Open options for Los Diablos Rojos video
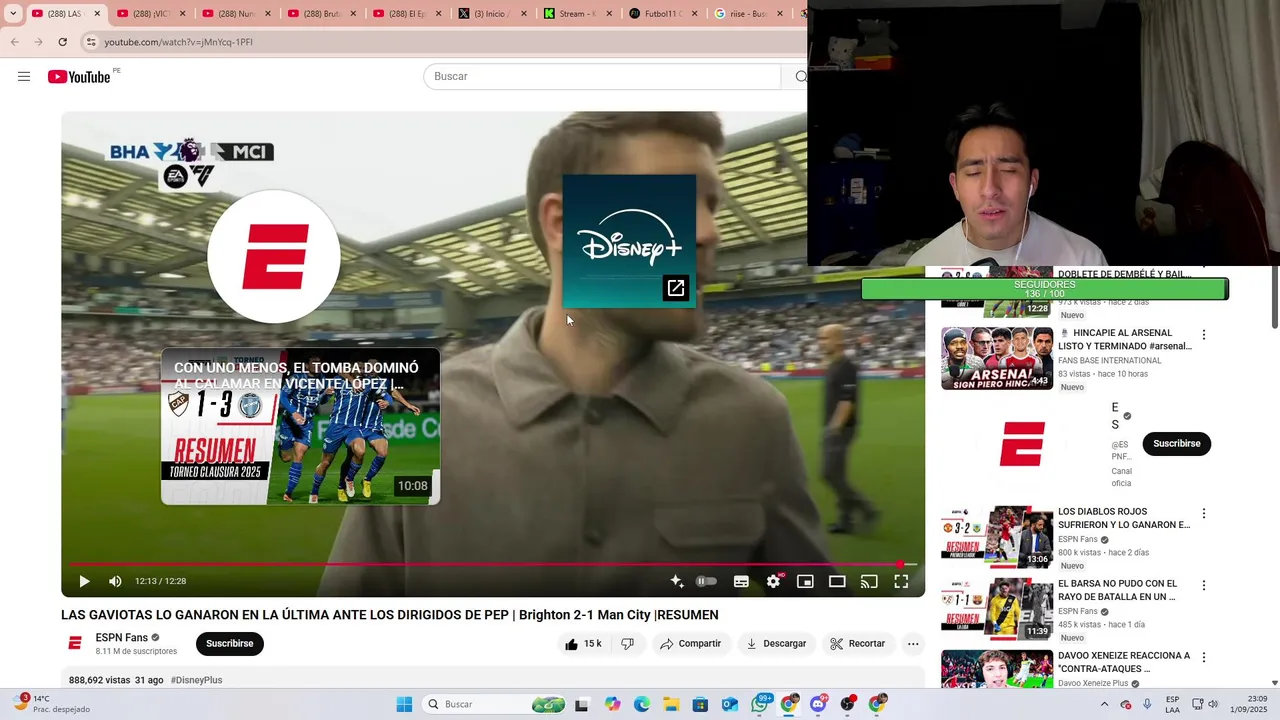The height and width of the screenshot is (720, 1280). point(1204,514)
